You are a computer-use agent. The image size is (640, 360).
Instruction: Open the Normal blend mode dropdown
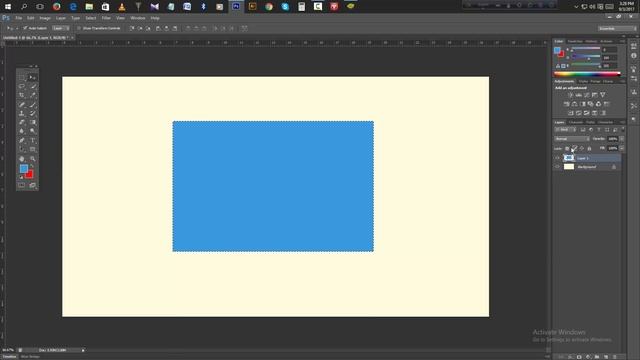(x=572, y=139)
